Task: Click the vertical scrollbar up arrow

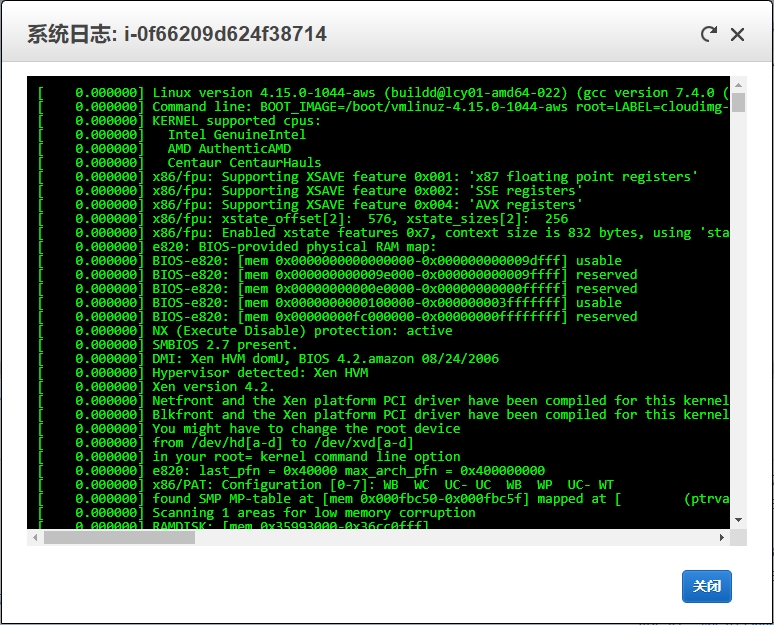Action: point(739,83)
